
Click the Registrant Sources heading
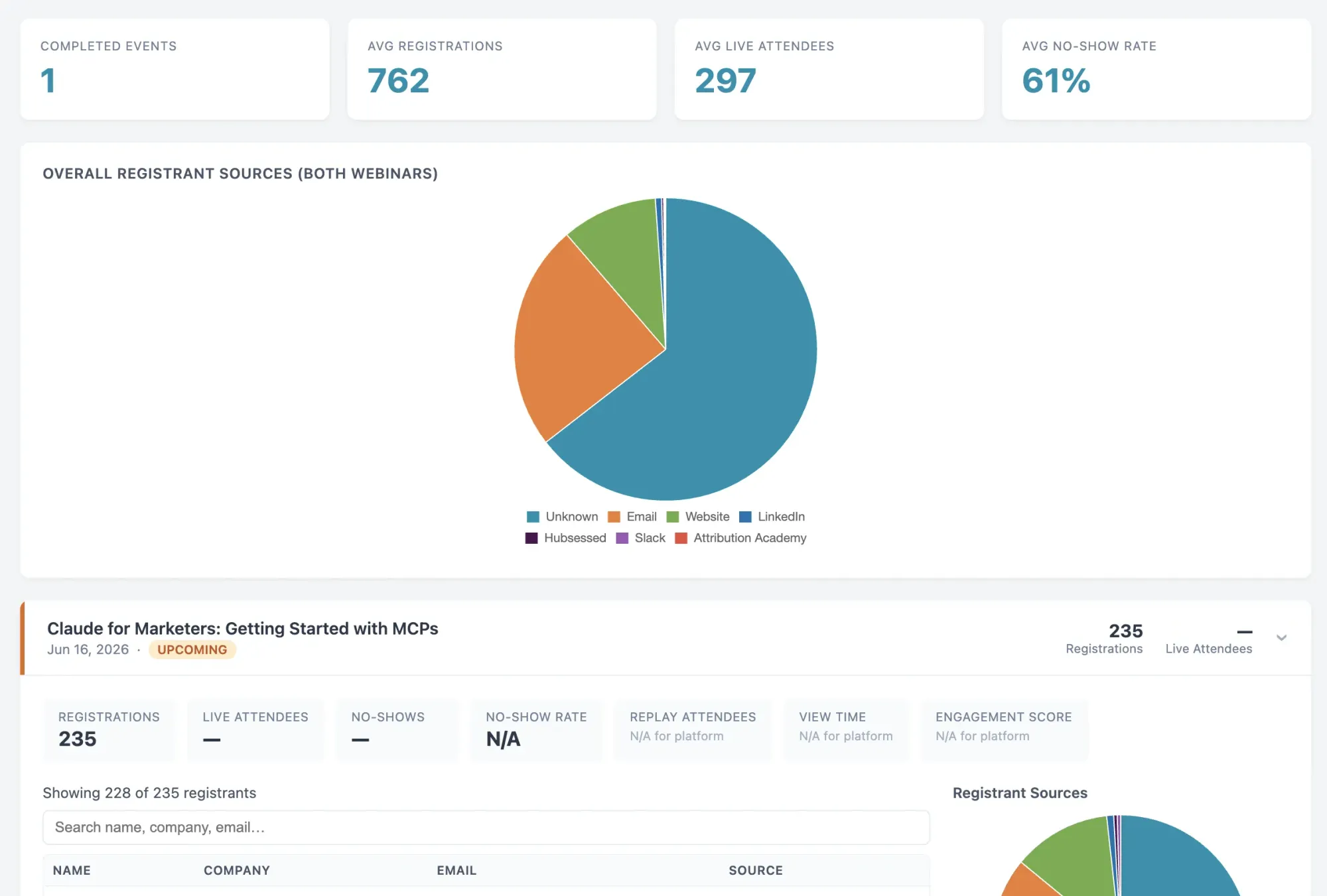click(1020, 793)
